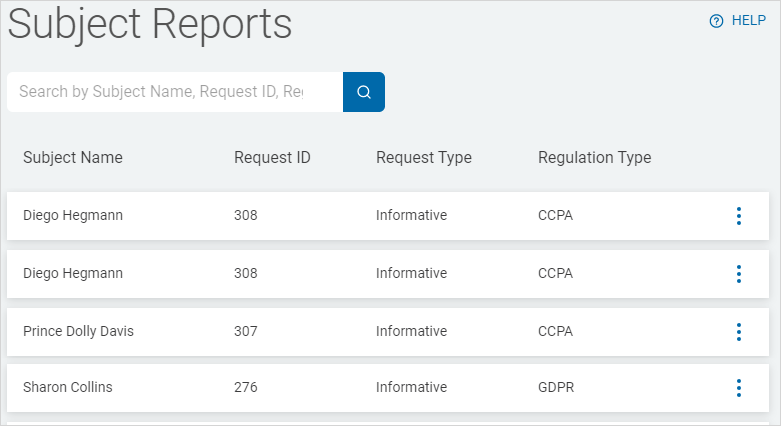This screenshot has height=426, width=781.
Task: Click Request ID 307
Action: [x=246, y=332]
